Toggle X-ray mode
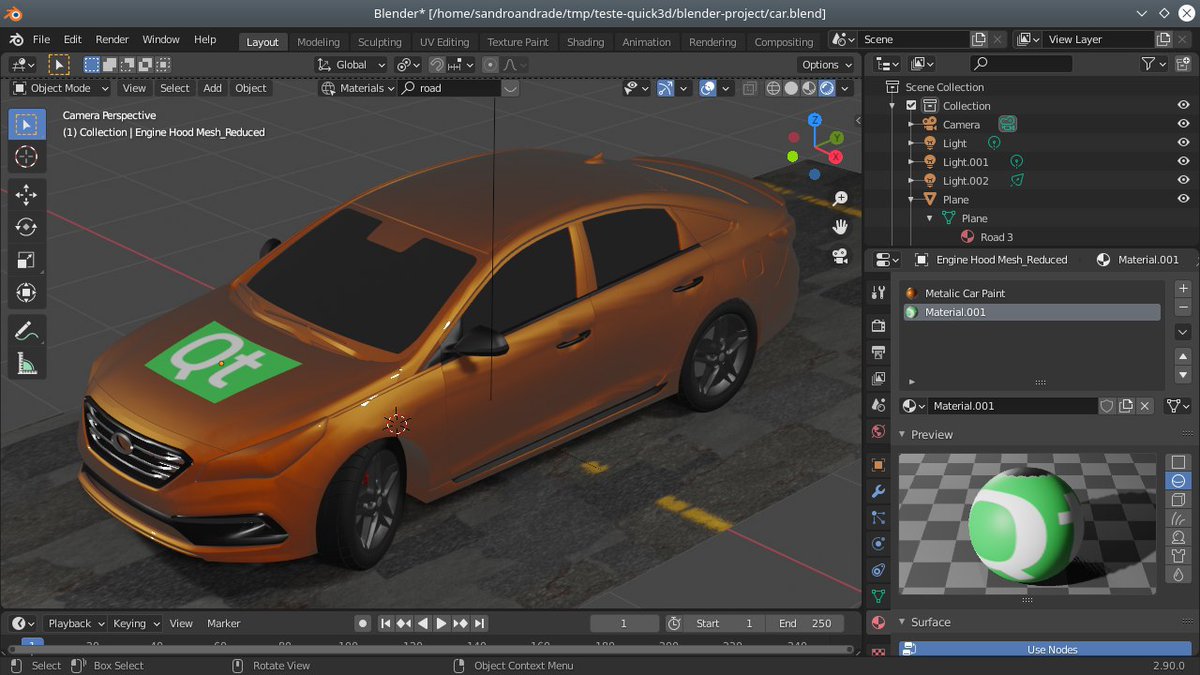The height and width of the screenshot is (675, 1200). pyautogui.click(x=750, y=88)
